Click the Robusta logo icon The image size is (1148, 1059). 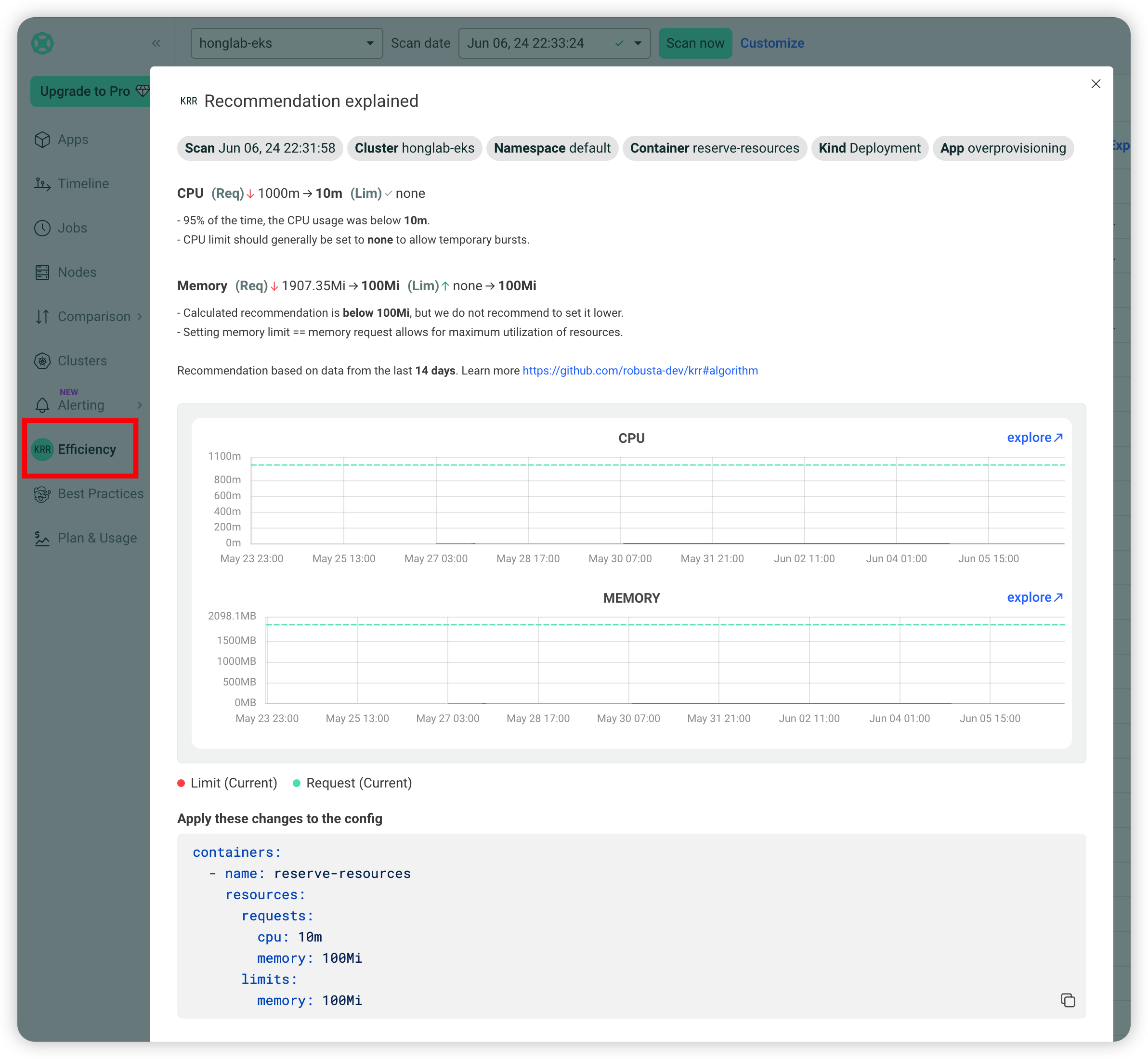(x=42, y=43)
